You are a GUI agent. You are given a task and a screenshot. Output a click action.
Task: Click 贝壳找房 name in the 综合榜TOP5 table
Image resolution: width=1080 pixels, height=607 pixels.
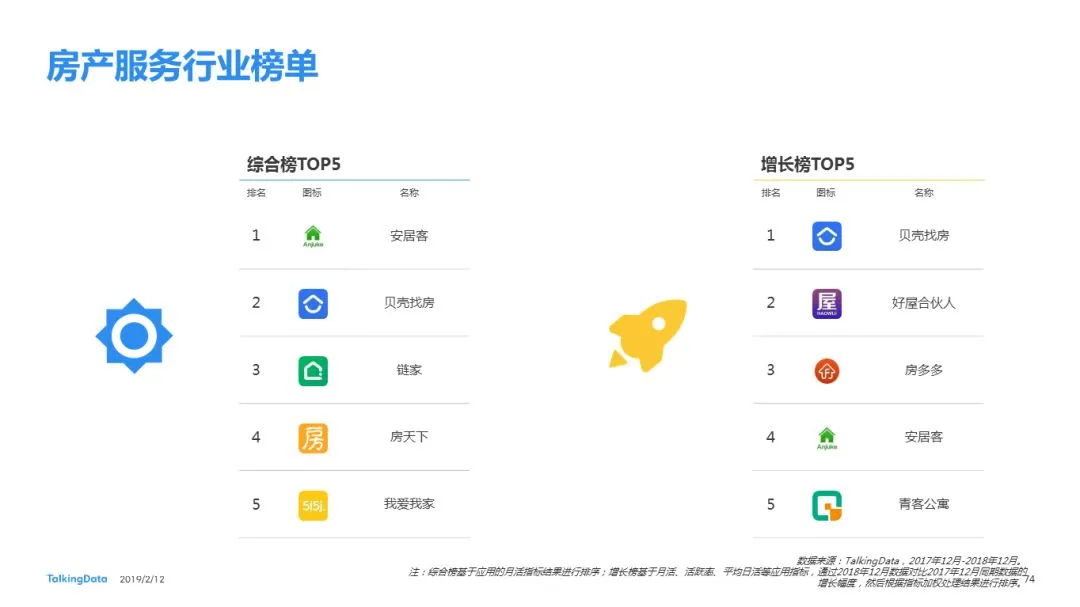pyautogui.click(x=409, y=302)
